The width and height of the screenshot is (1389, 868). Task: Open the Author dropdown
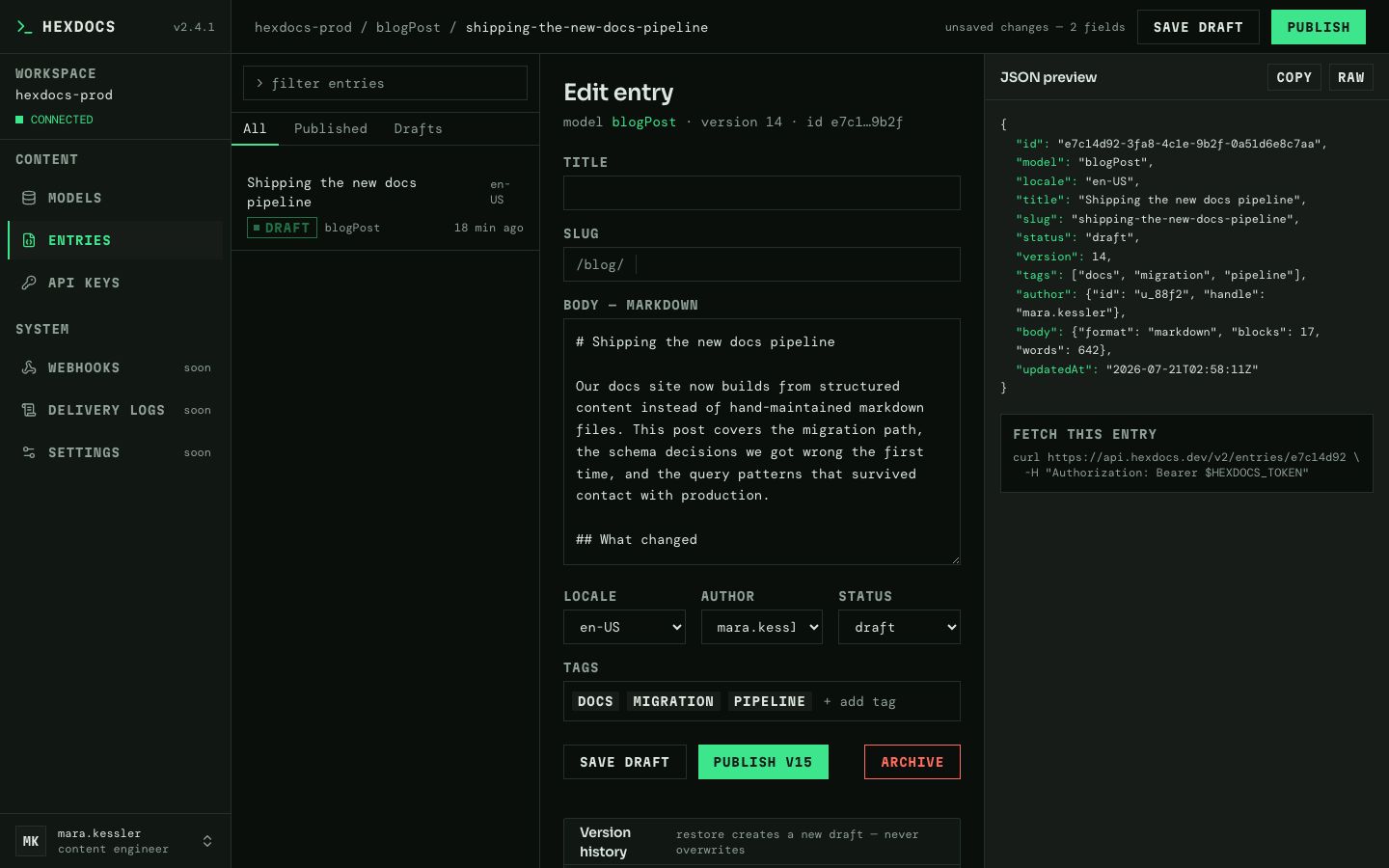(762, 627)
